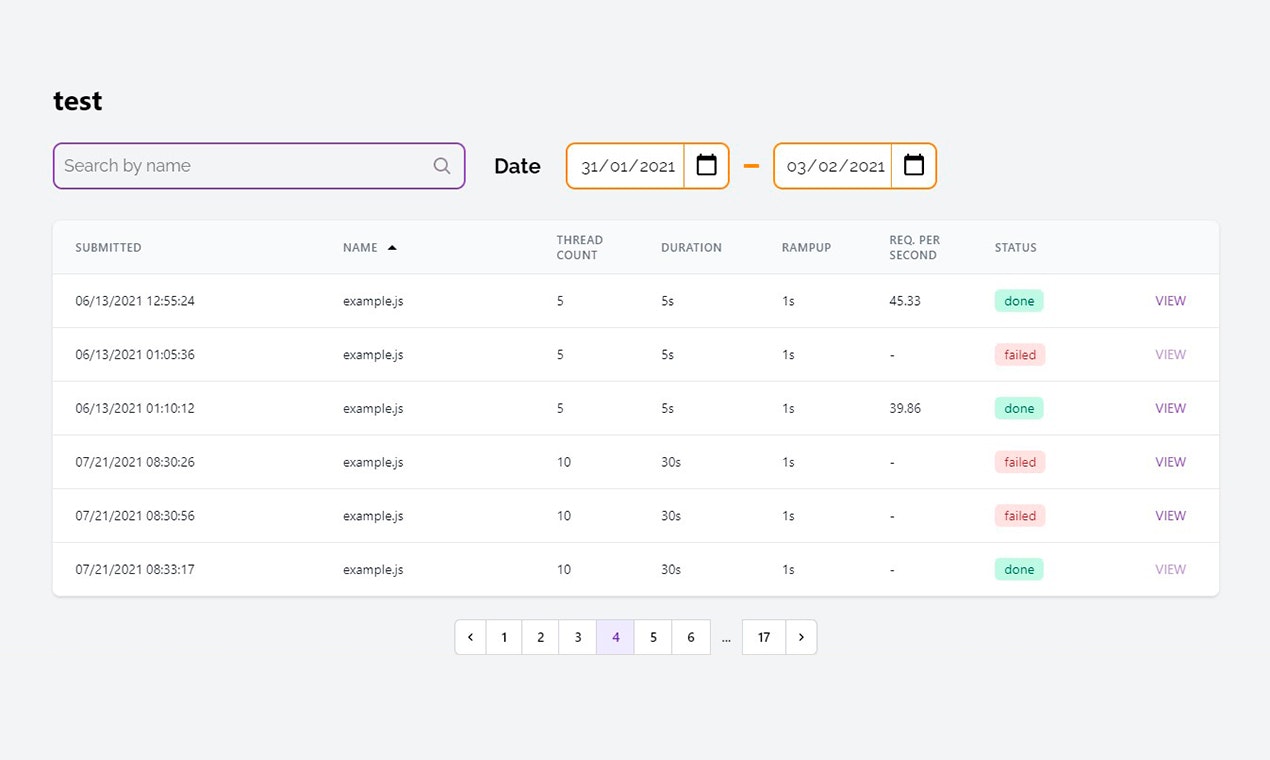The height and width of the screenshot is (760, 1270).
Task: Click timestamp 07/21/2021 08:33:17
Action: pos(135,569)
